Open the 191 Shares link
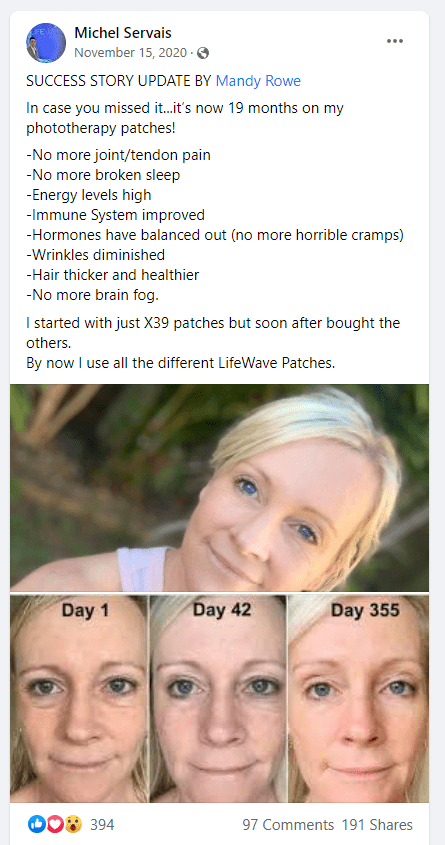The height and width of the screenshot is (845, 445). pos(377,825)
